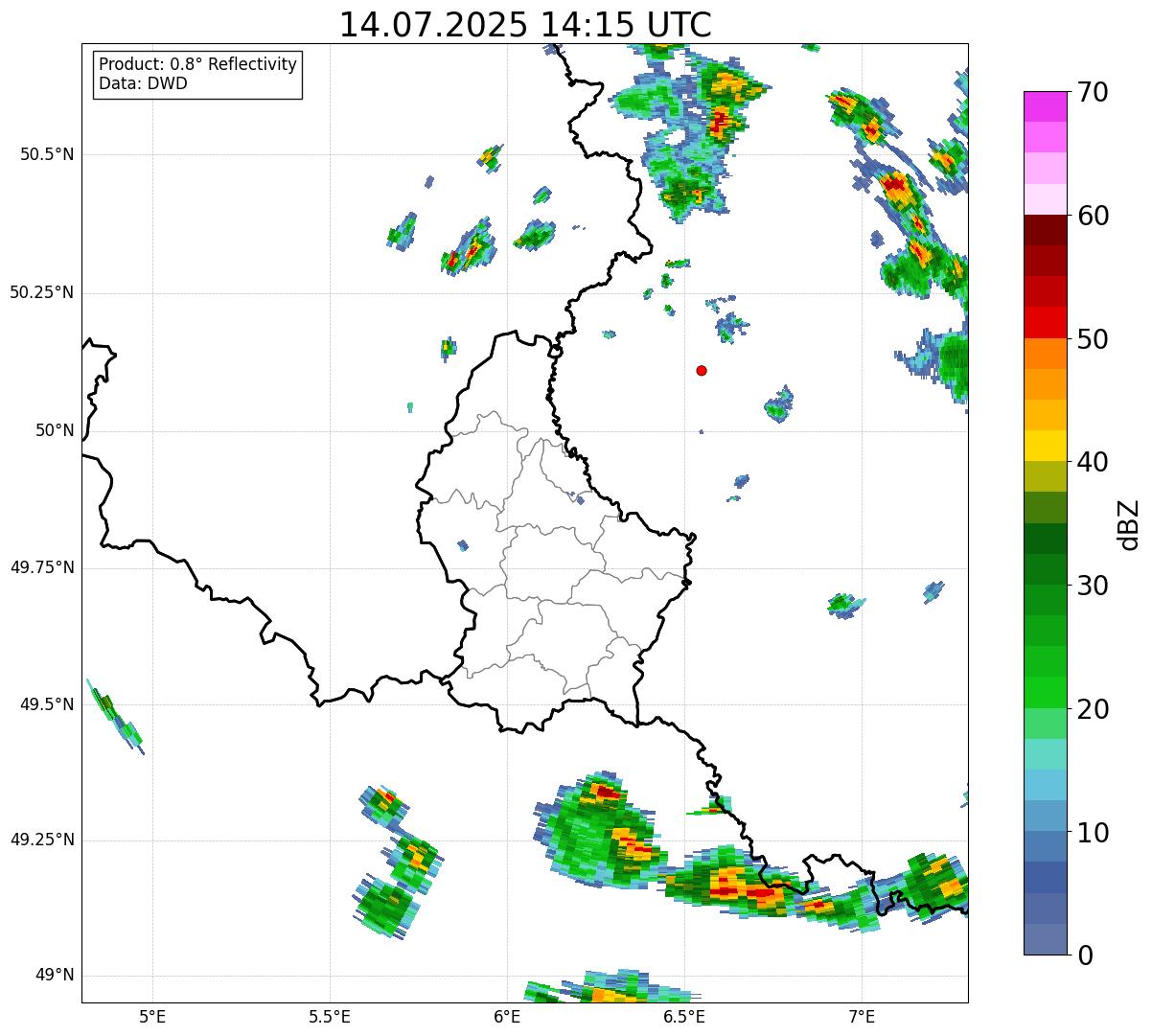This screenshot has height=1036, width=1152.
Task: Pick the yellow colorbar segment above 40
Action: click(x=1045, y=446)
